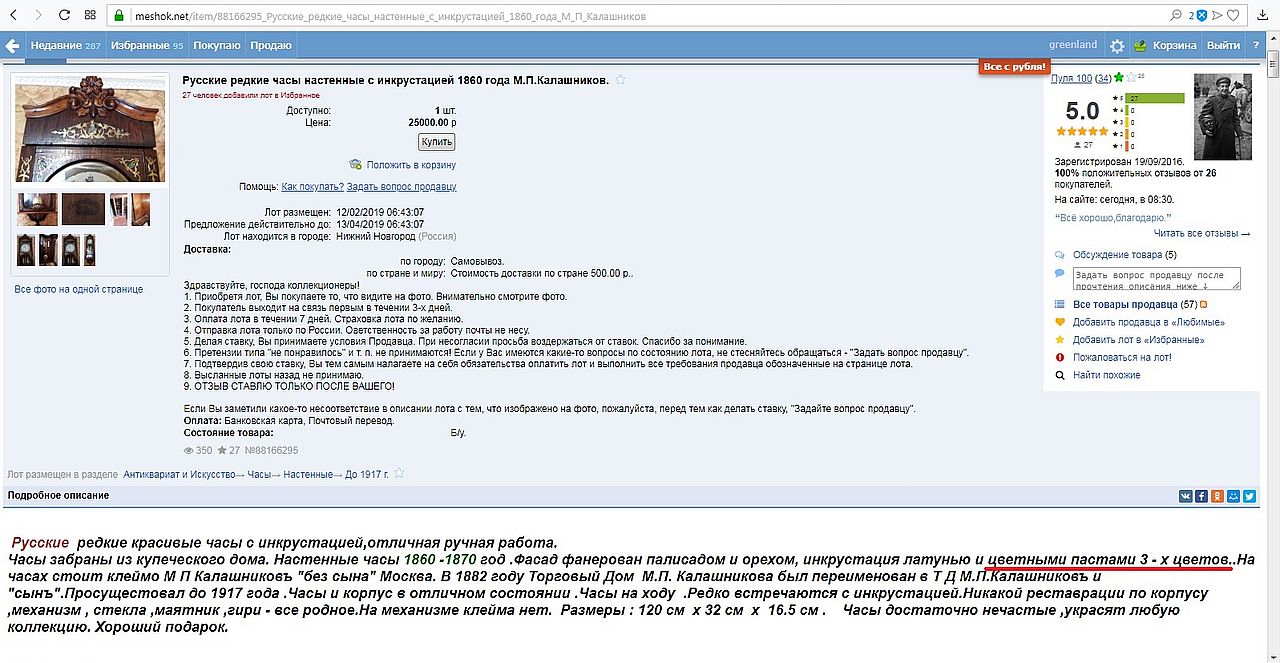Click the seller question text field
Image resolution: width=1280 pixels, height=663 pixels.
point(1156,278)
